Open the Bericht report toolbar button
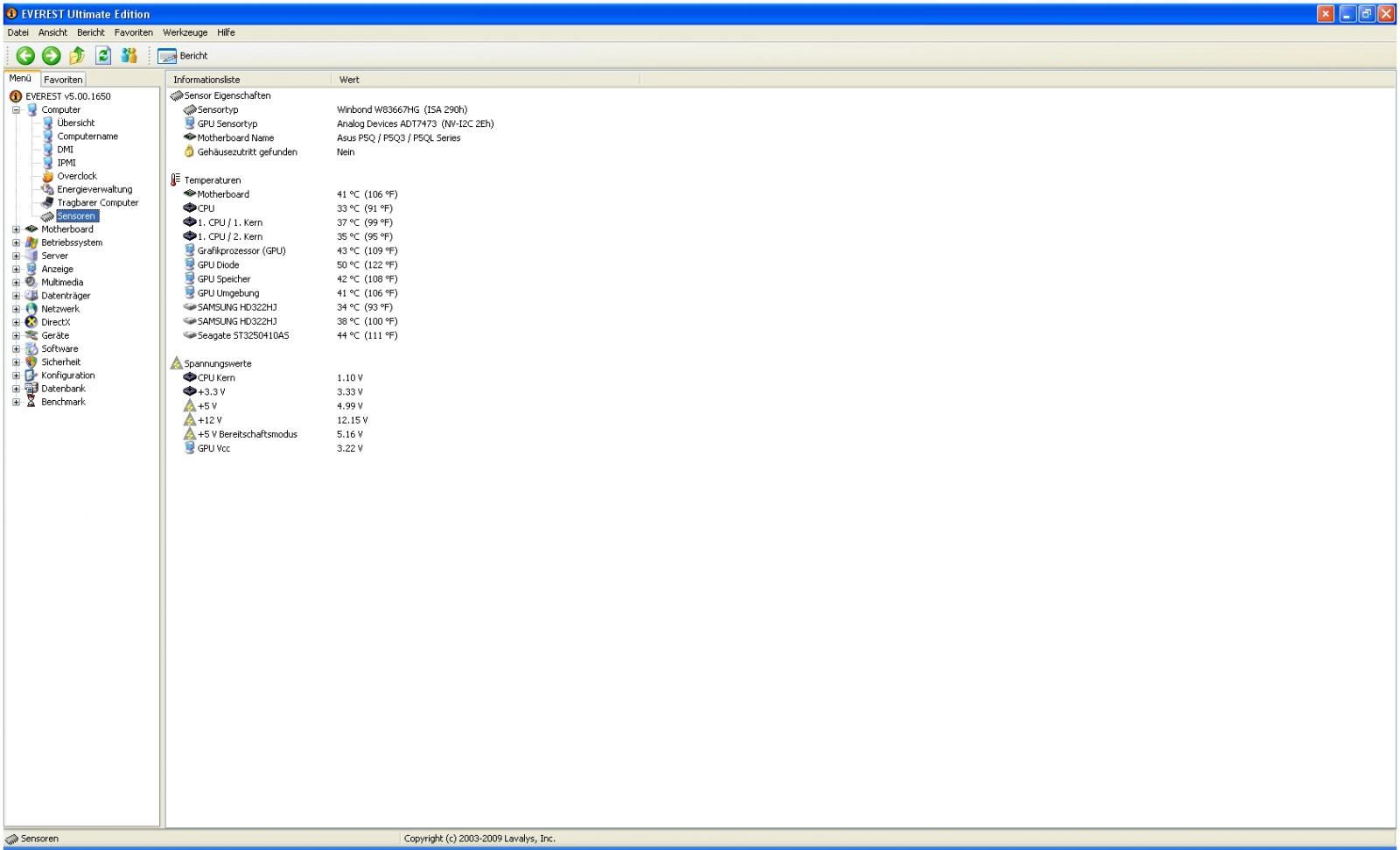This screenshot has width=1400, height=850. (183, 56)
